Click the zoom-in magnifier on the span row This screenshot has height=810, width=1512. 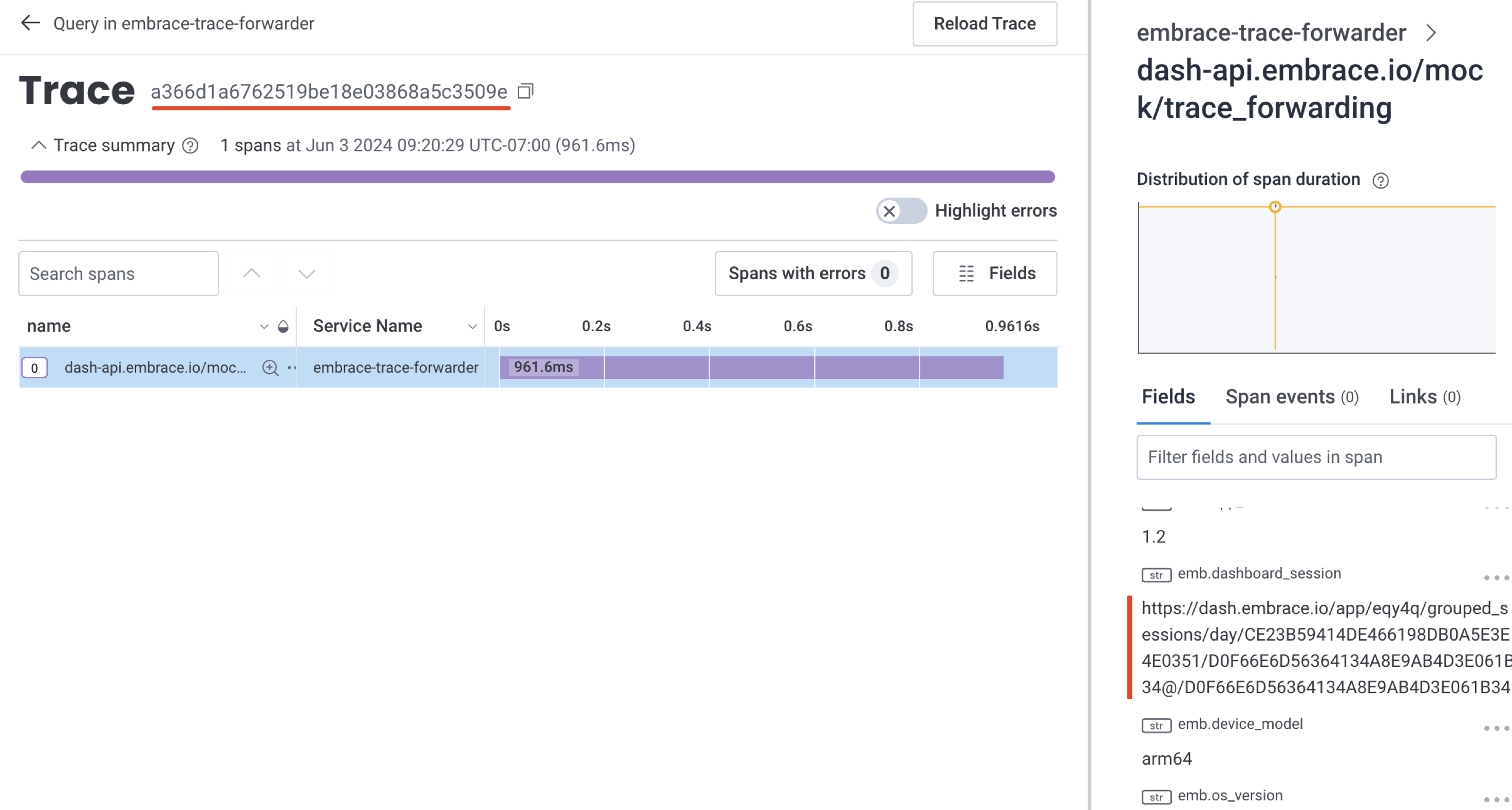pos(270,368)
